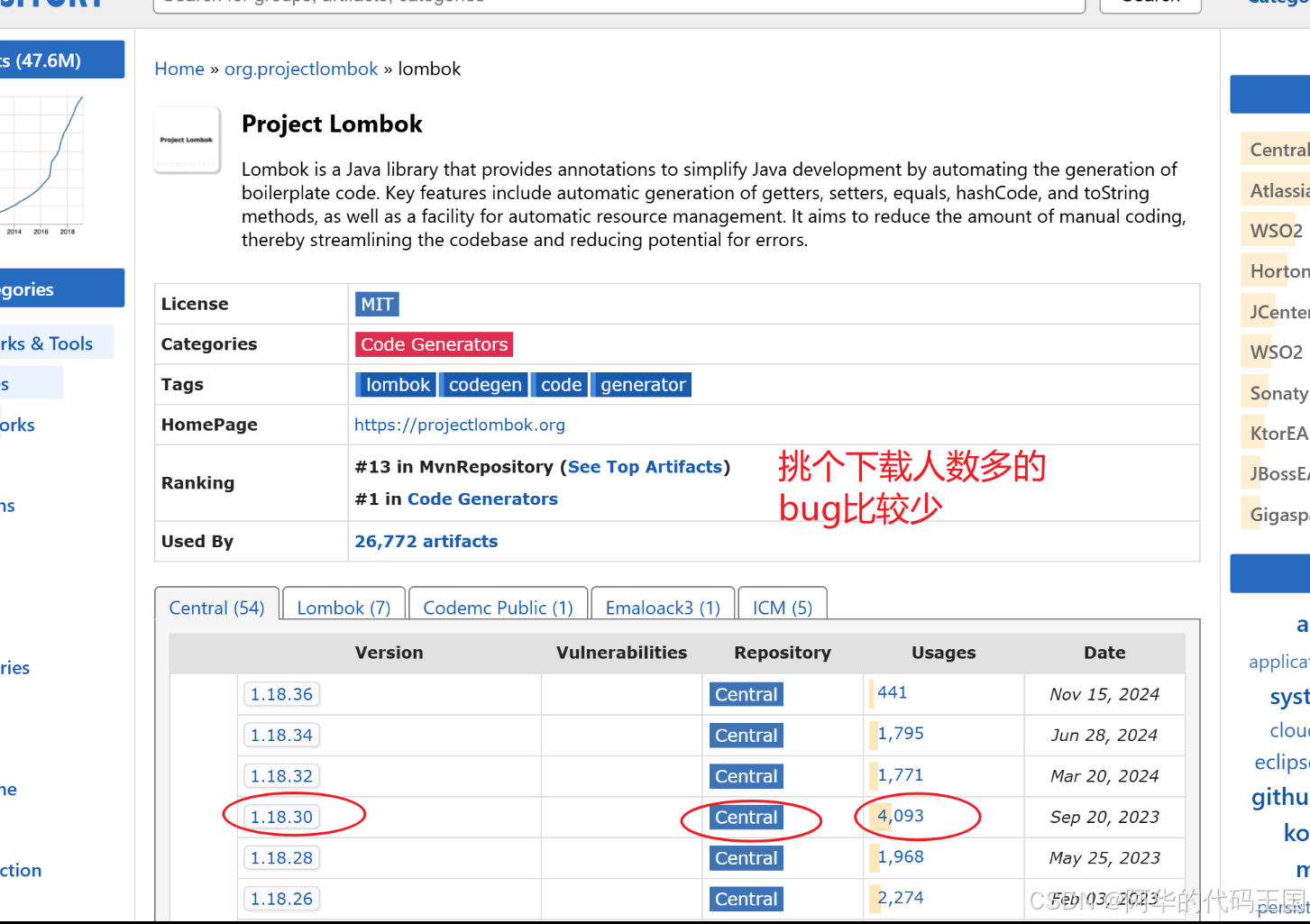The width and height of the screenshot is (1310, 924).
Task: Click the 26,772 artifacts link
Action: coord(426,541)
